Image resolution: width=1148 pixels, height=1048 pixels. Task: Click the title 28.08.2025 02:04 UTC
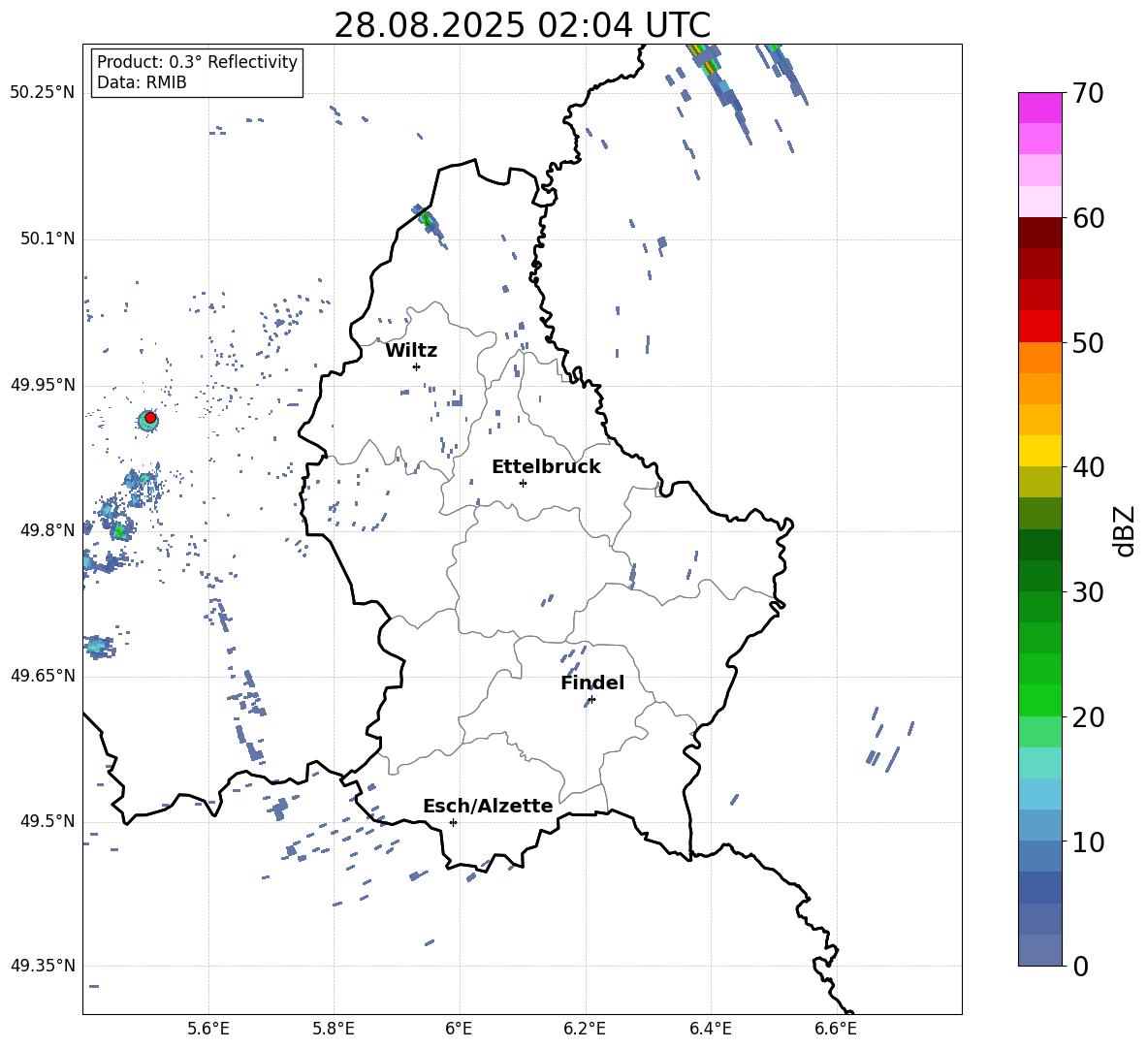coord(522,25)
